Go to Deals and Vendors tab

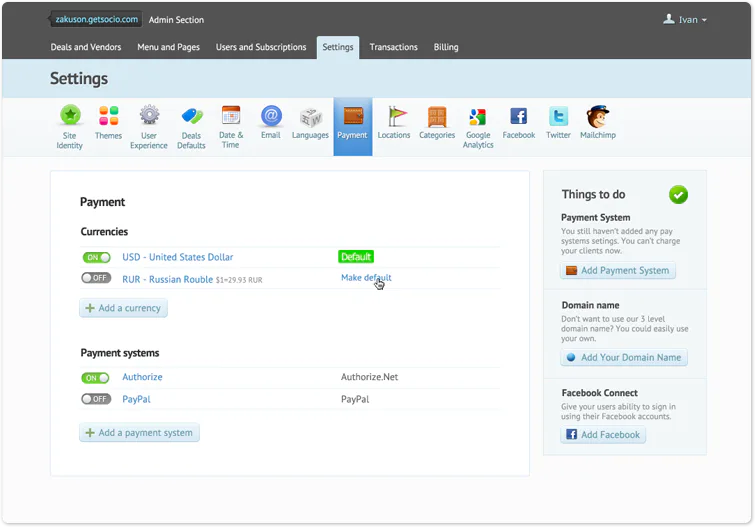pyautogui.click(x=86, y=47)
